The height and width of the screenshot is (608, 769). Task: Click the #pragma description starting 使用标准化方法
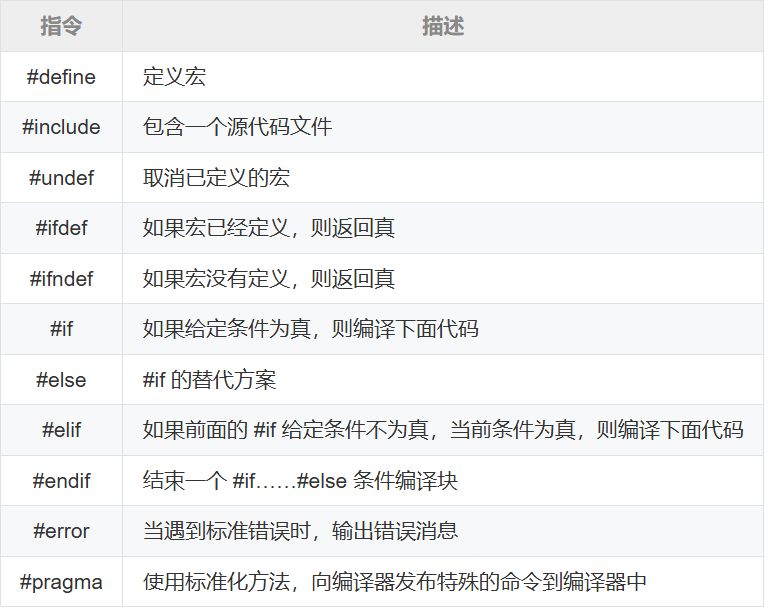coord(395,583)
